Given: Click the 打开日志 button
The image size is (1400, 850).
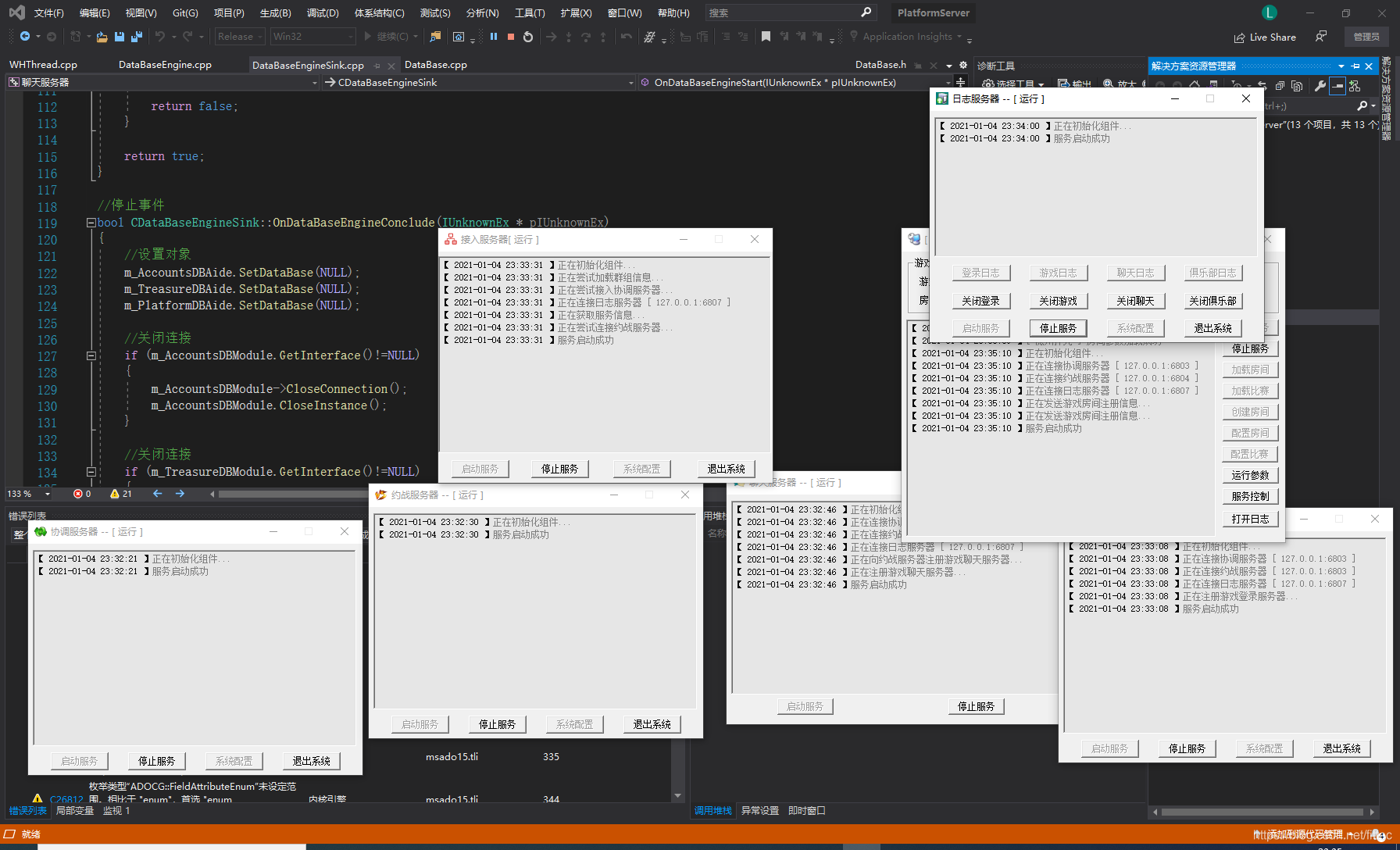Looking at the screenshot, I should click(x=1250, y=519).
